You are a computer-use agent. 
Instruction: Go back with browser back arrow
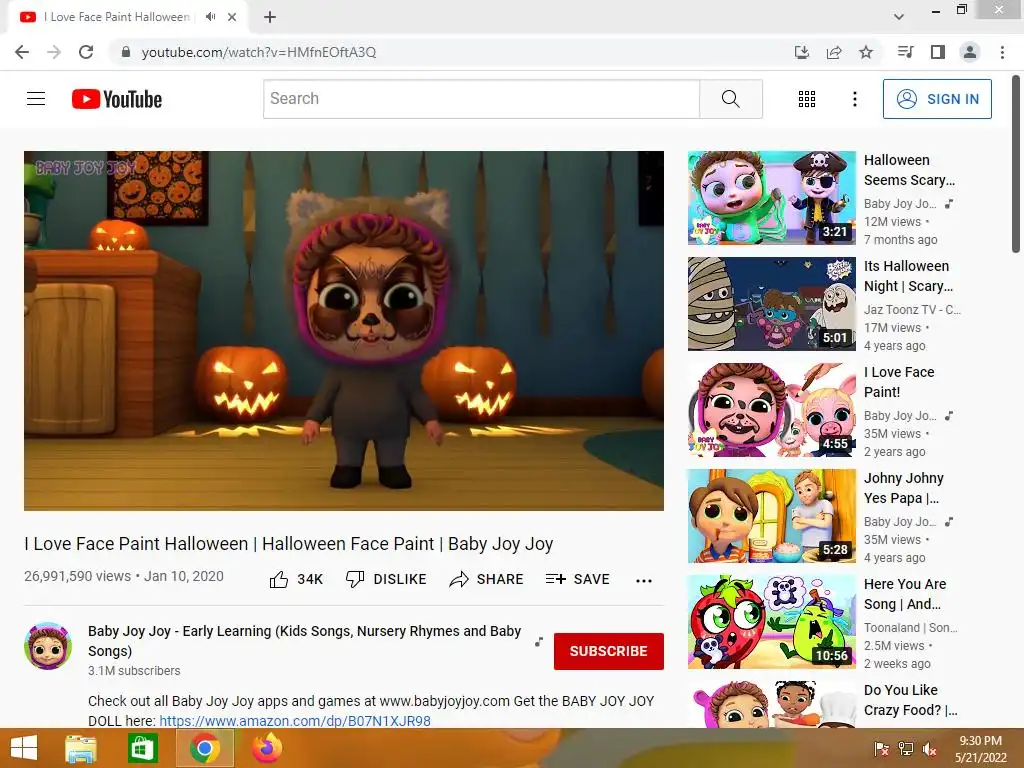point(22,52)
